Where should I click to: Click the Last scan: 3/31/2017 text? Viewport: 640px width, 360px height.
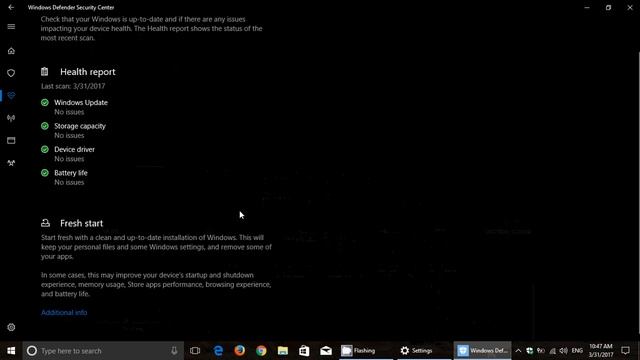[x=73, y=86]
